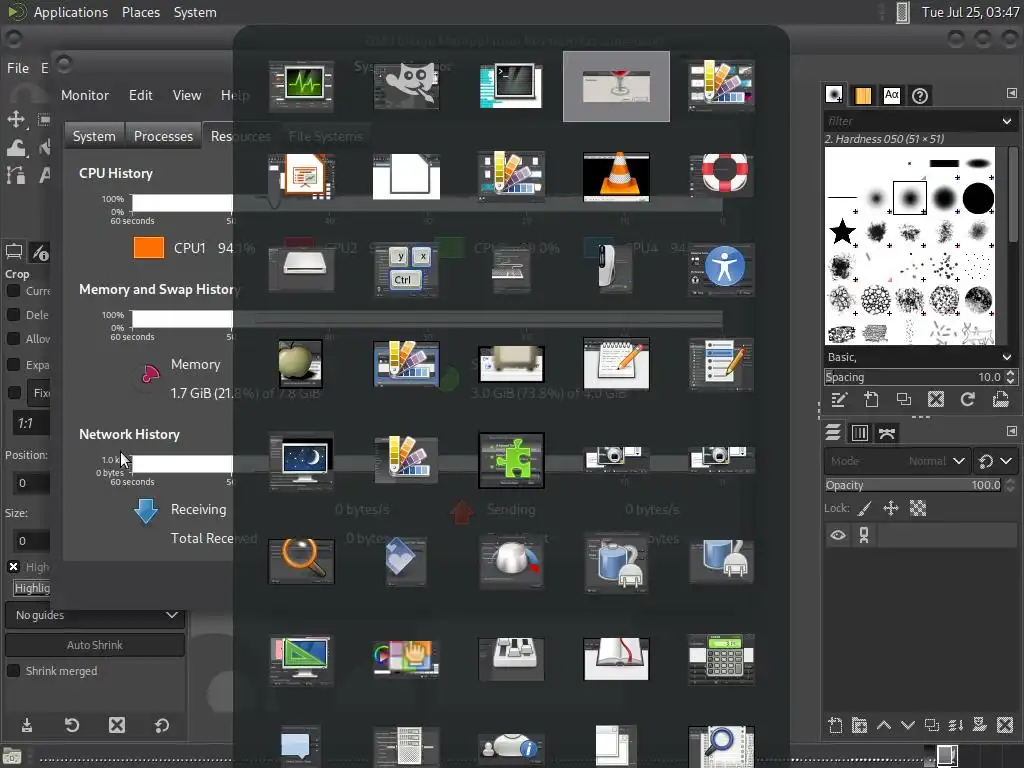
Task: Select GIMP Move tool
Action: tap(16, 119)
